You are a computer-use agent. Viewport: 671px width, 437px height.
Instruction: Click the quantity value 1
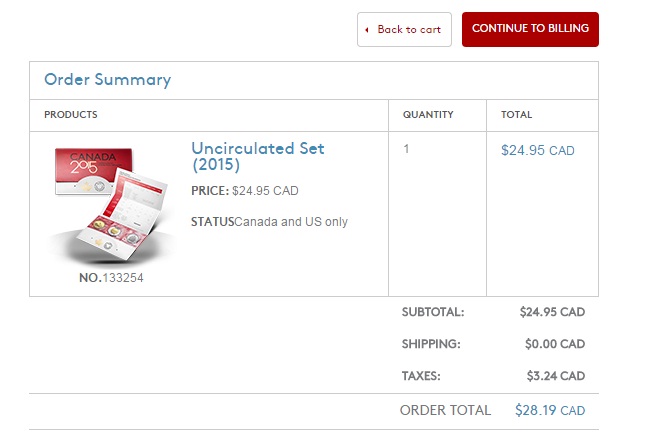(406, 149)
